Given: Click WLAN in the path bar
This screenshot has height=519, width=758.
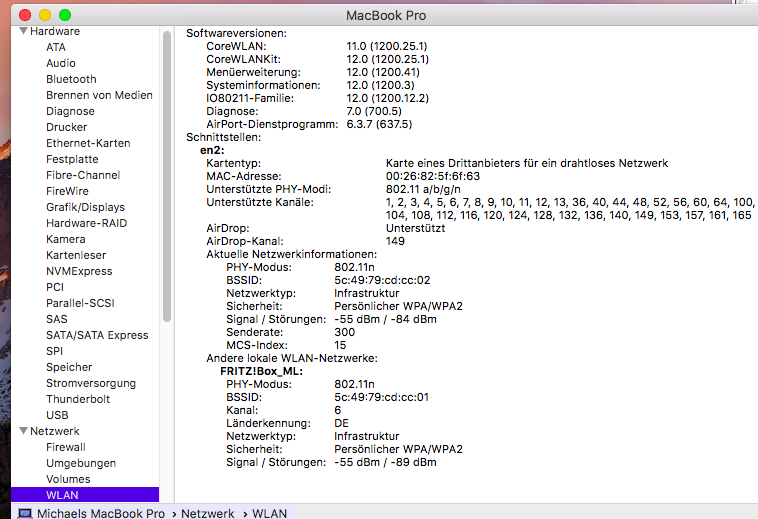Looking at the screenshot, I should click(x=269, y=513).
